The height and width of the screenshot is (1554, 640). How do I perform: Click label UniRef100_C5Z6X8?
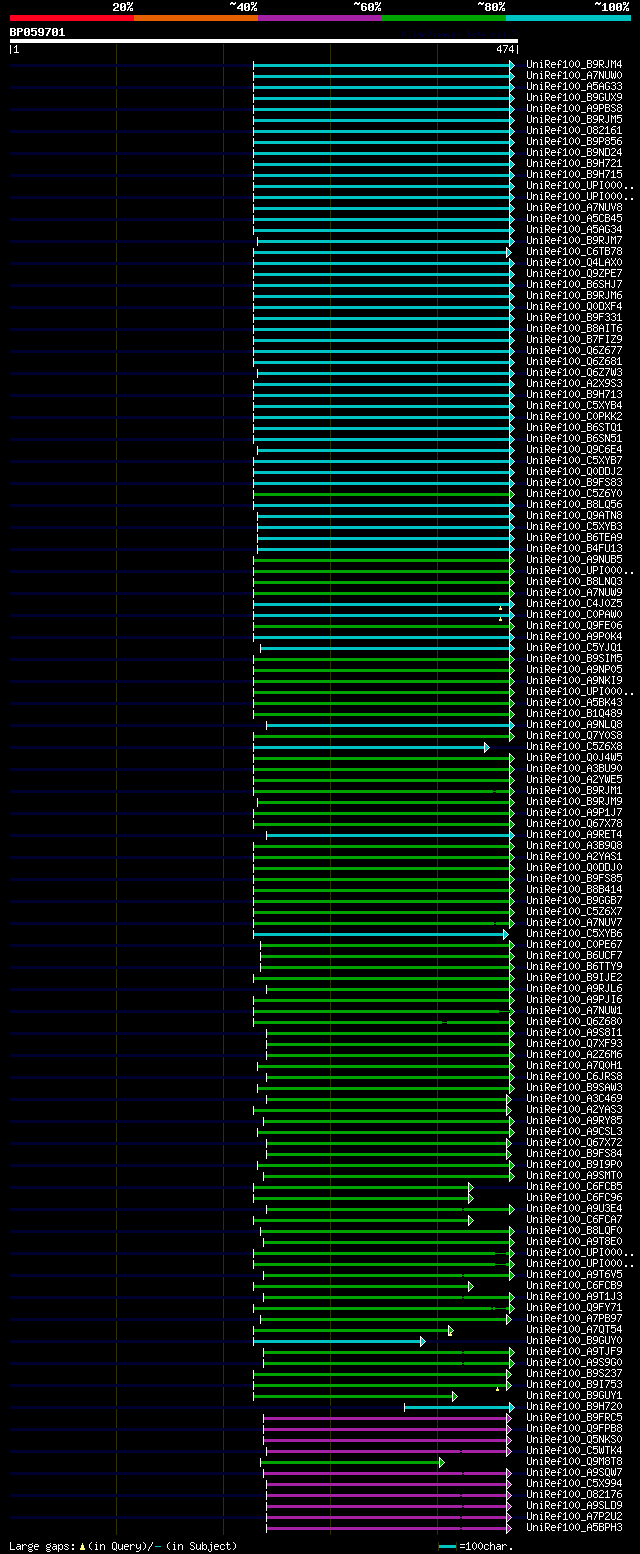click(x=574, y=747)
